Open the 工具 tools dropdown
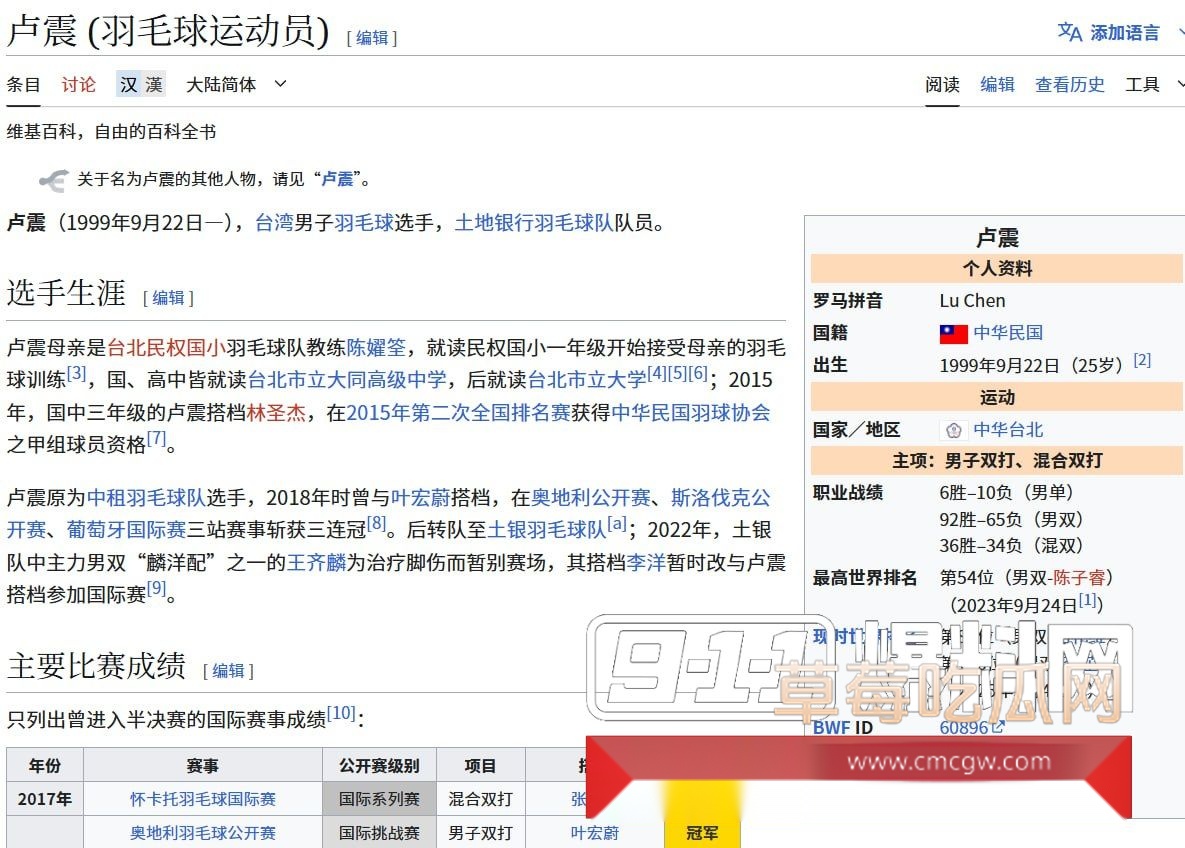This screenshot has width=1185, height=848. (1143, 85)
